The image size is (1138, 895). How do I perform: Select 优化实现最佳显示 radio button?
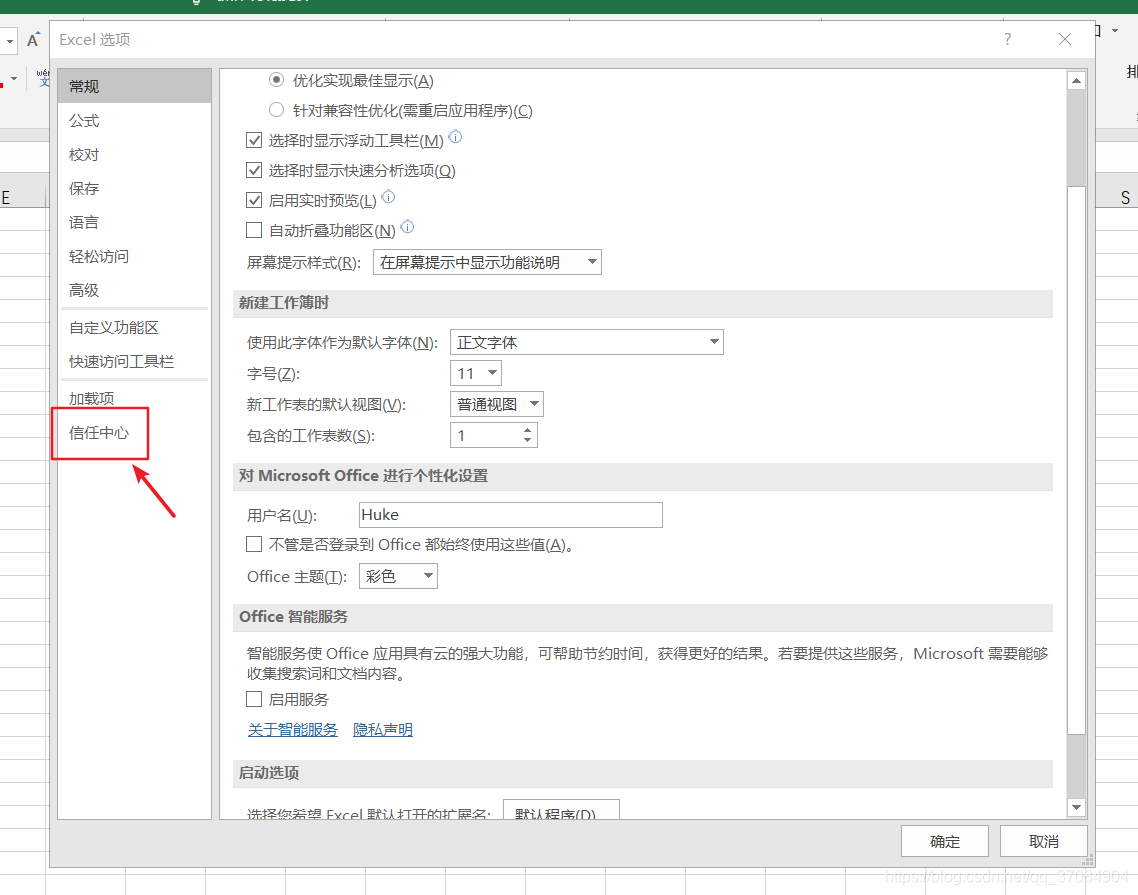(277, 80)
